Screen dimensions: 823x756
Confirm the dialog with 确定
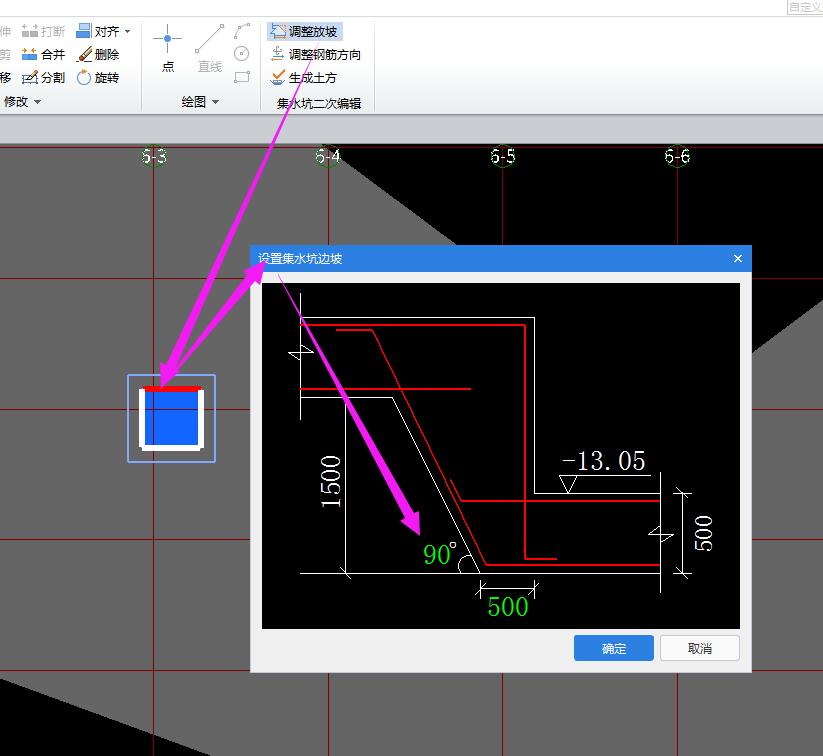(x=614, y=648)
